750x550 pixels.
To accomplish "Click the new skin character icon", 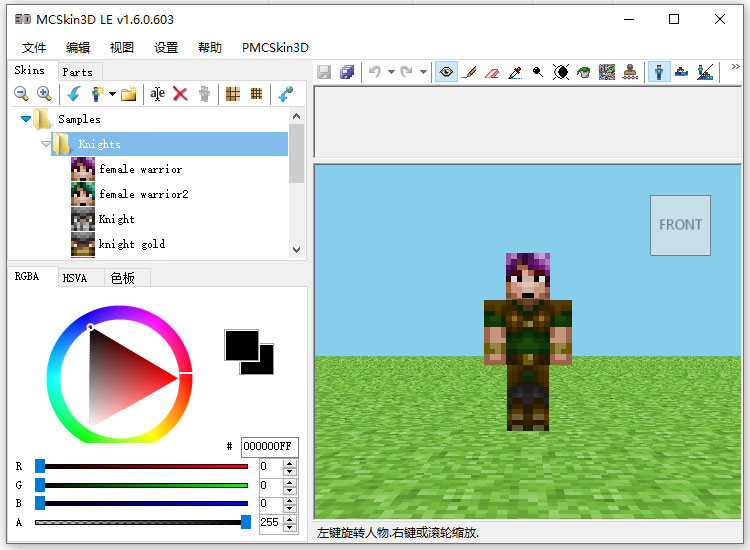I will [x=97, y=94].
